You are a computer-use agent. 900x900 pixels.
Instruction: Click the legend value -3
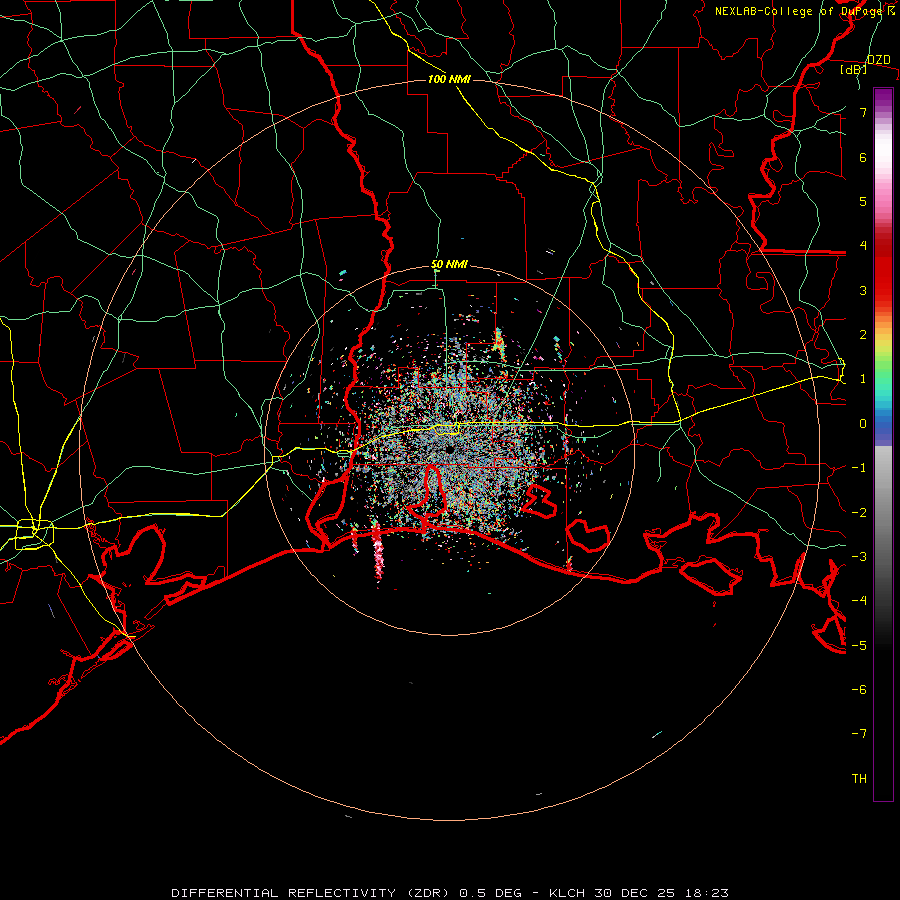click(859, 556)
